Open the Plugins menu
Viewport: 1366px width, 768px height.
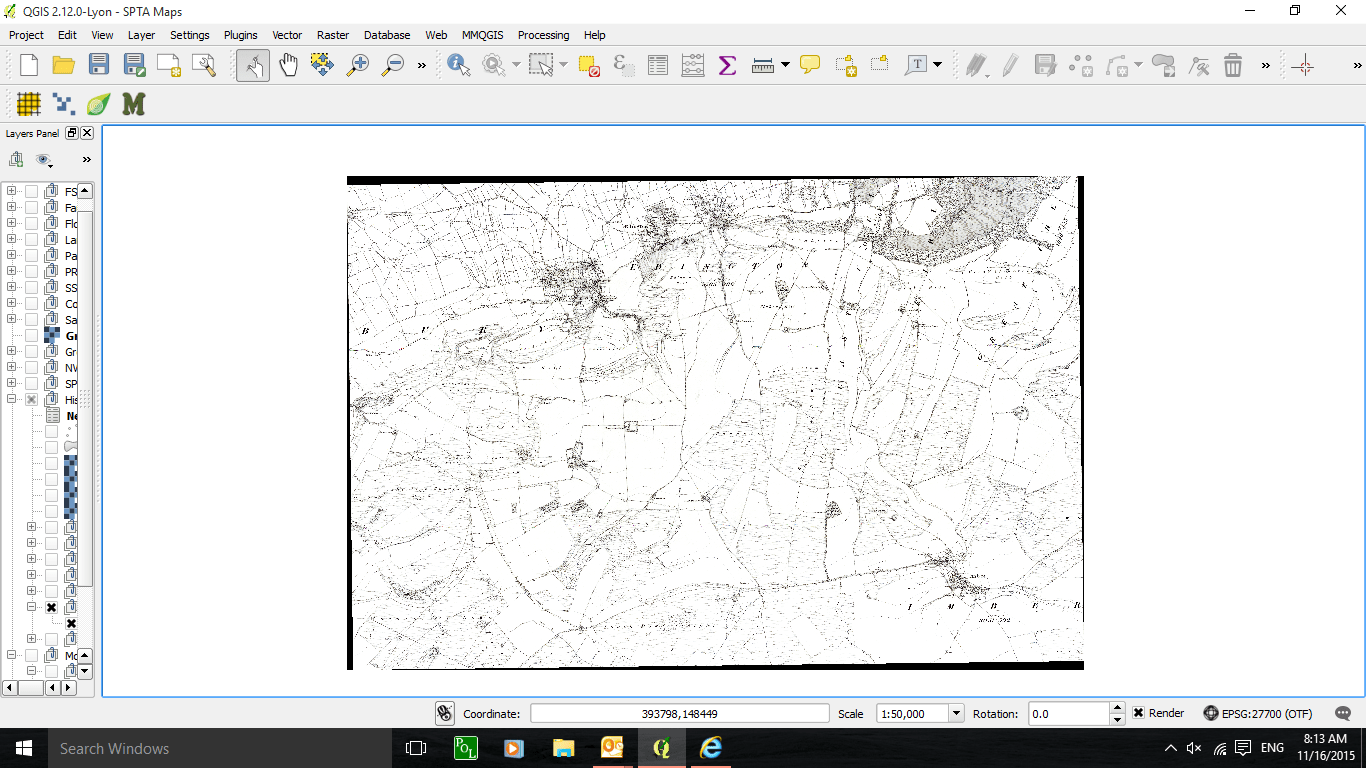[x=240, y=34]
